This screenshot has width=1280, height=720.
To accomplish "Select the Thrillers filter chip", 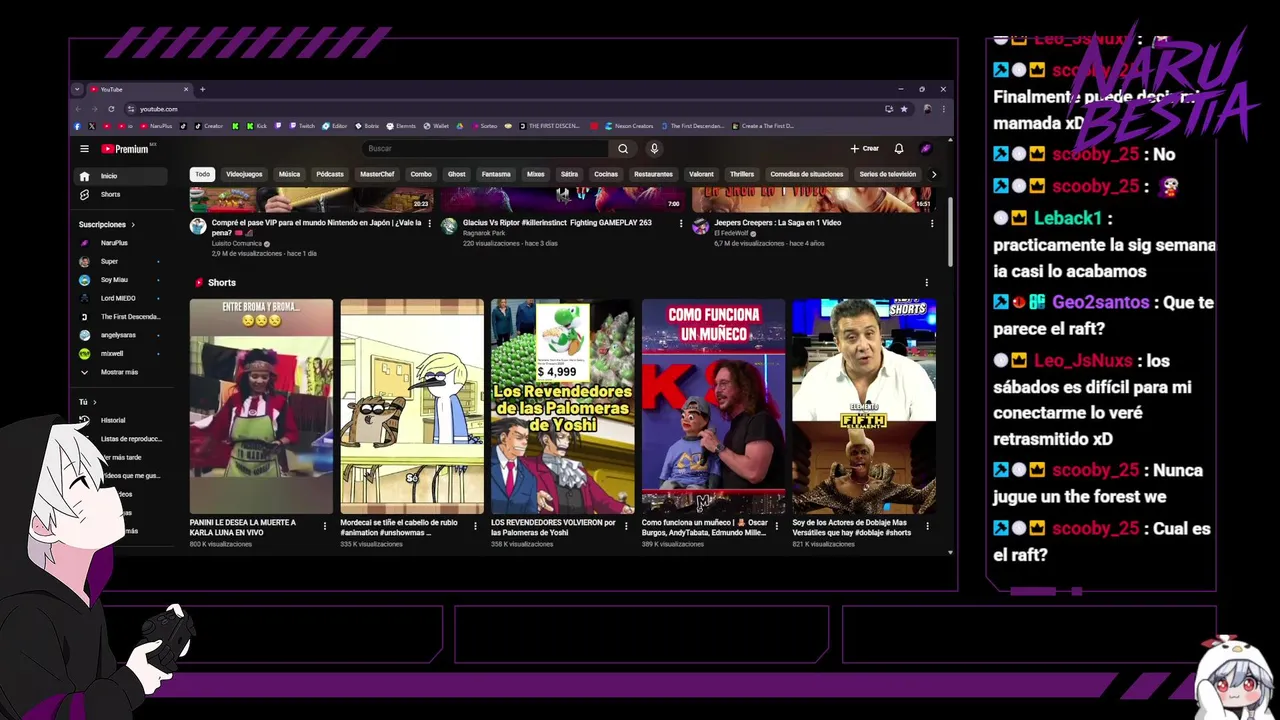I will [x=742, y=174].
